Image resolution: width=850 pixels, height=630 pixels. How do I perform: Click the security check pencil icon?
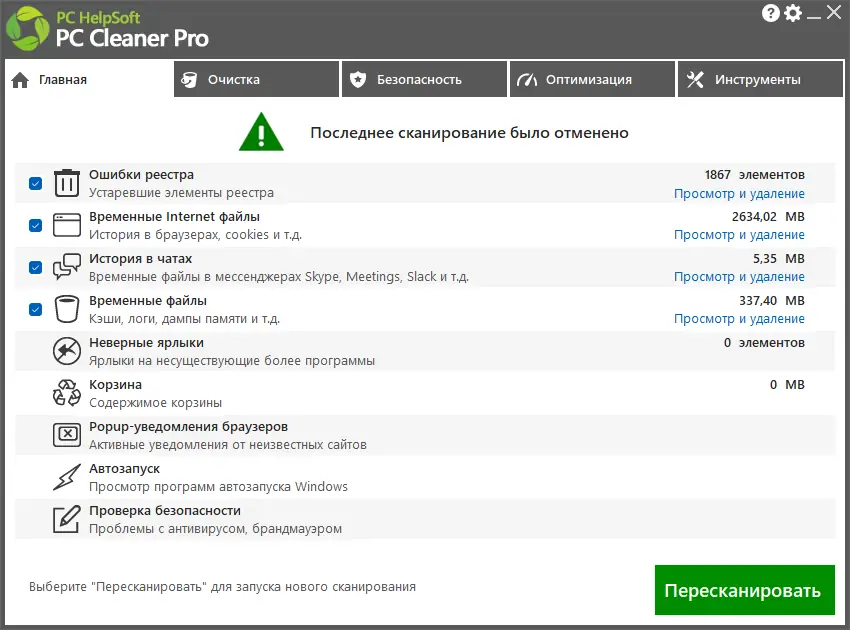point(66,519)
